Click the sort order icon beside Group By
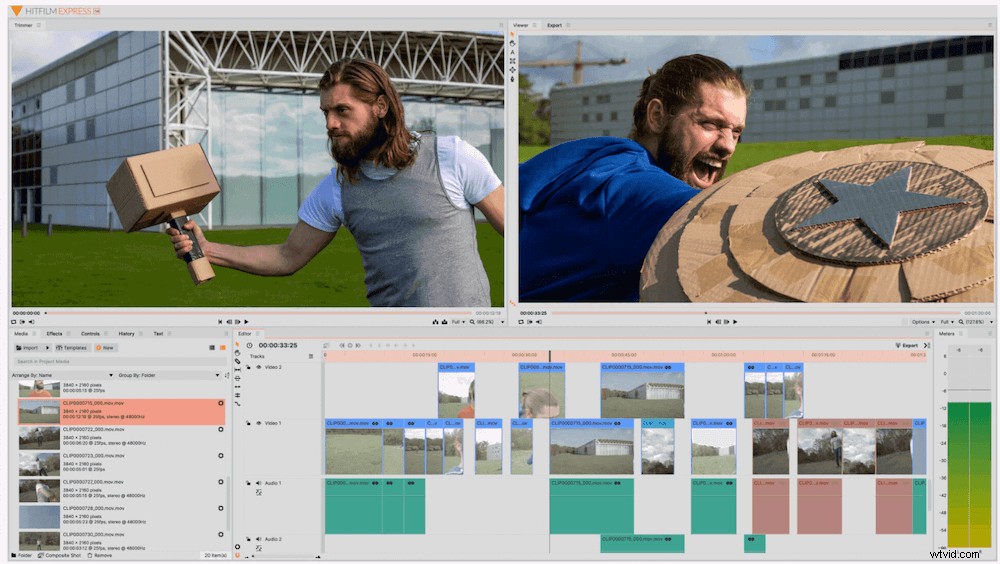Image resolution: width=1000 pixels, height=564 pixels. pos(227,375)
